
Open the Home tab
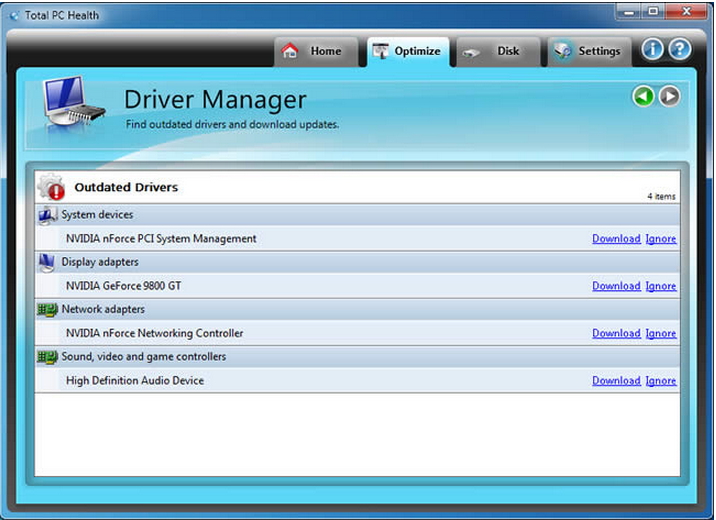316,52
